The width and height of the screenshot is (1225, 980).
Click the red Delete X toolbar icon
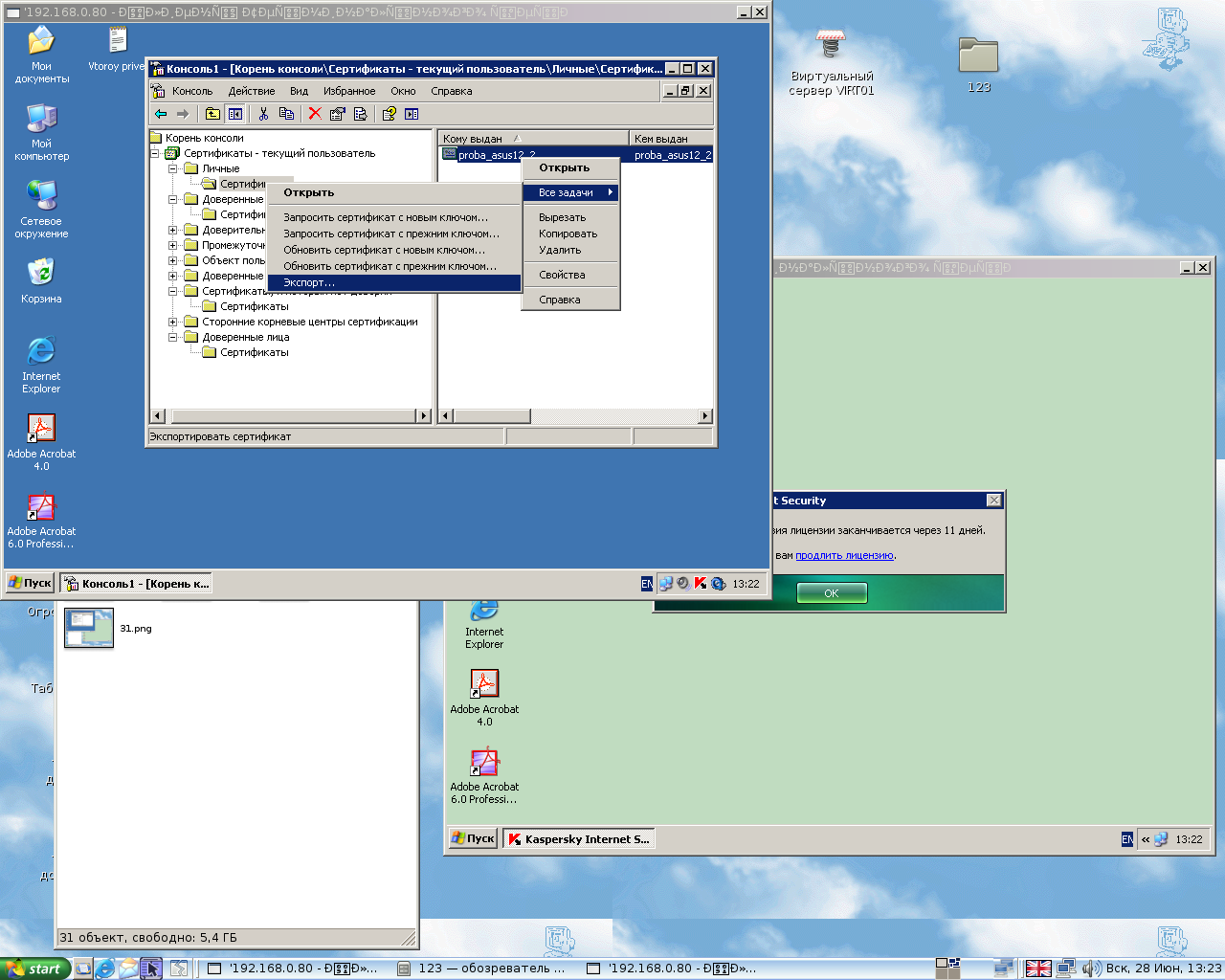pyautogui.click(x=314, y=114)
